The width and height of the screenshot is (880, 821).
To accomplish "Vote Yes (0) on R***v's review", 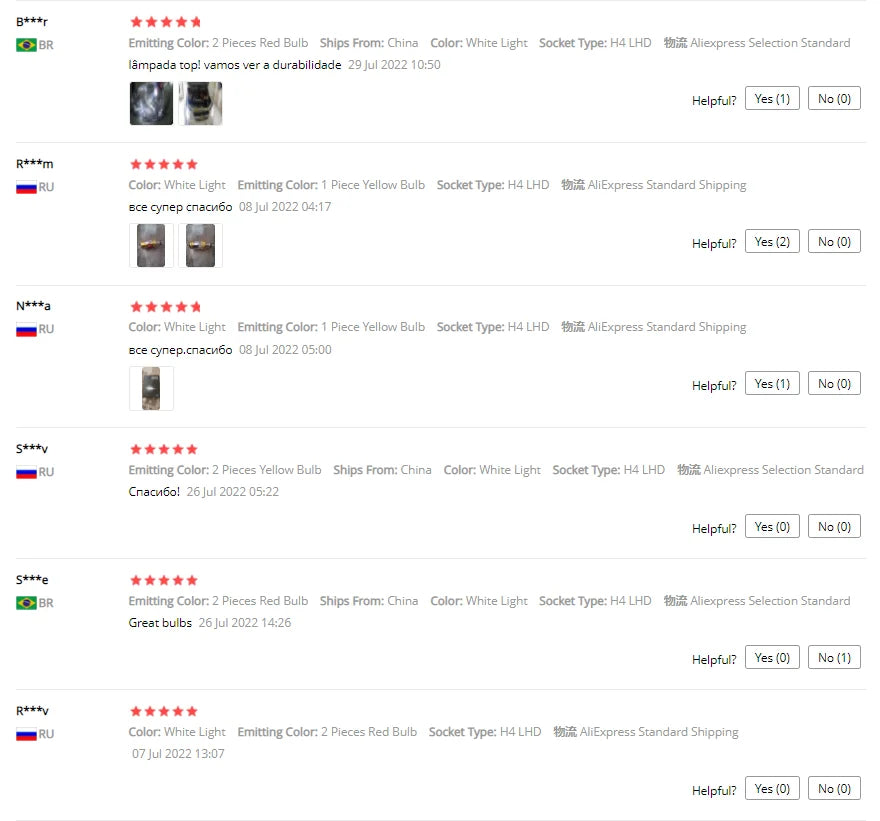I will (x=772, y=788).
